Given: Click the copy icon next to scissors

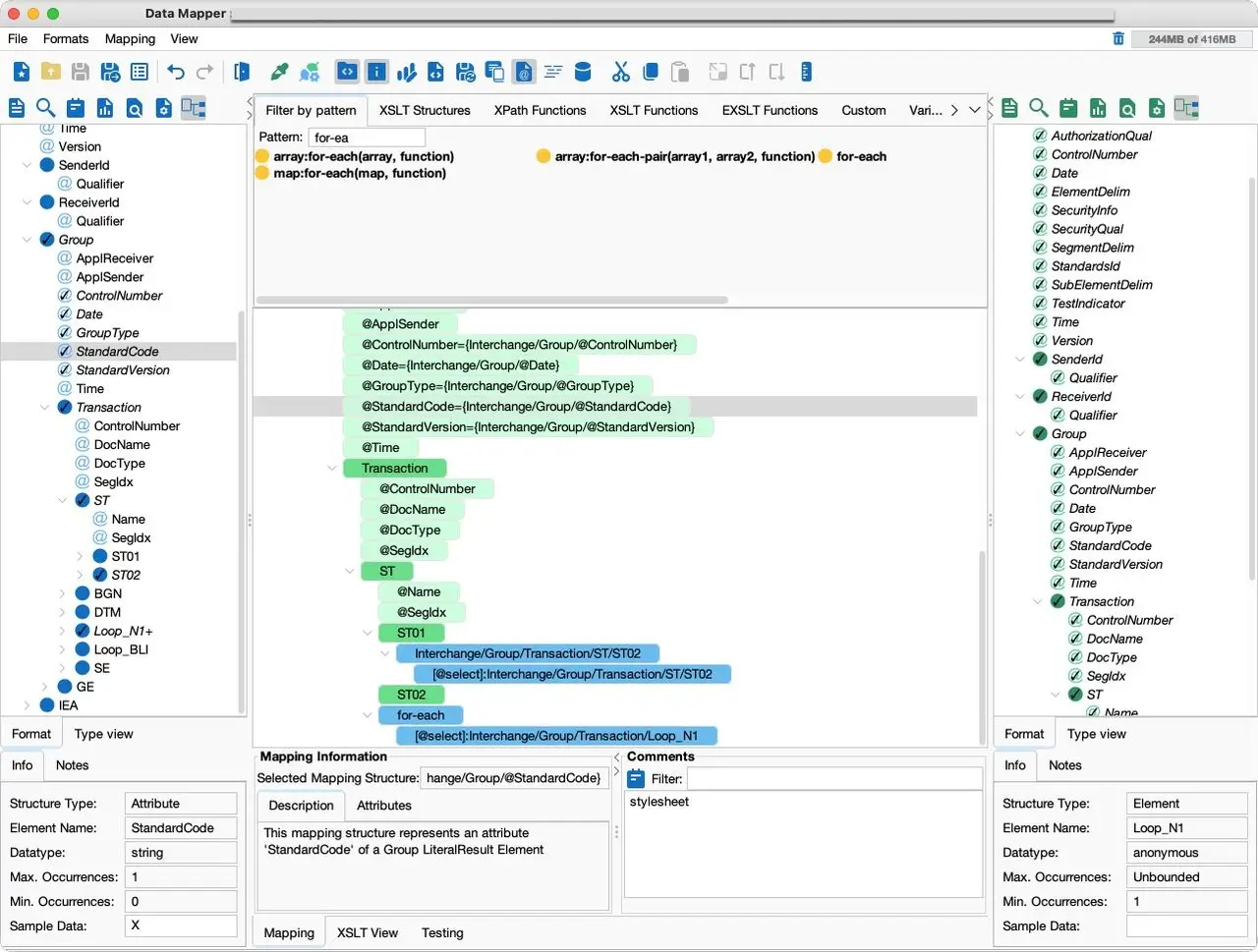Looking at the screenshot, I should pos(650,72).
